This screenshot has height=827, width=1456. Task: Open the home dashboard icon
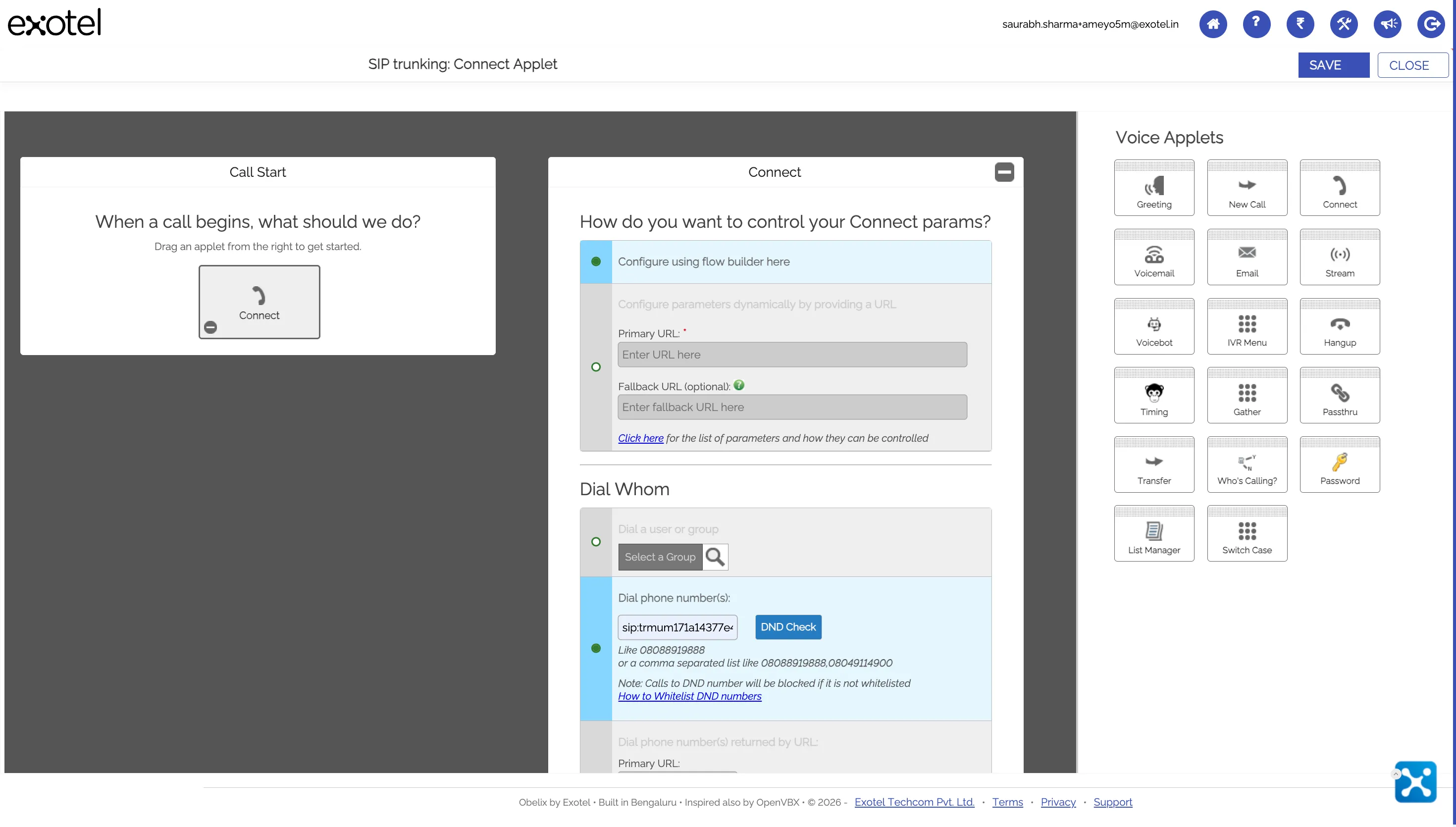click(x=1213, y=24)
